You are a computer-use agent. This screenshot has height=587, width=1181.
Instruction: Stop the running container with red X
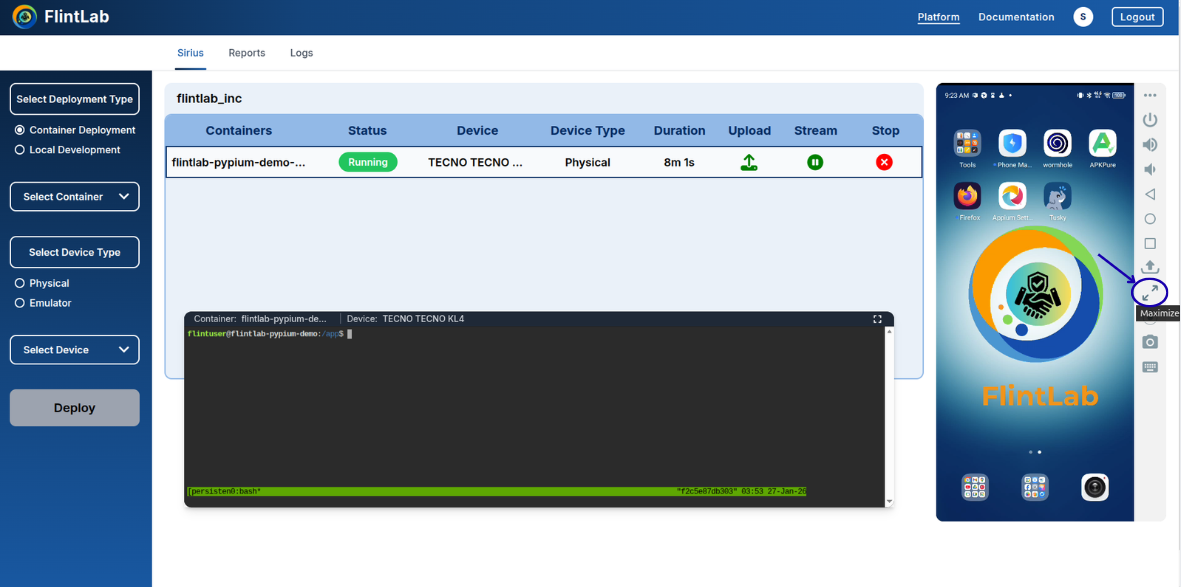(884, 162)
